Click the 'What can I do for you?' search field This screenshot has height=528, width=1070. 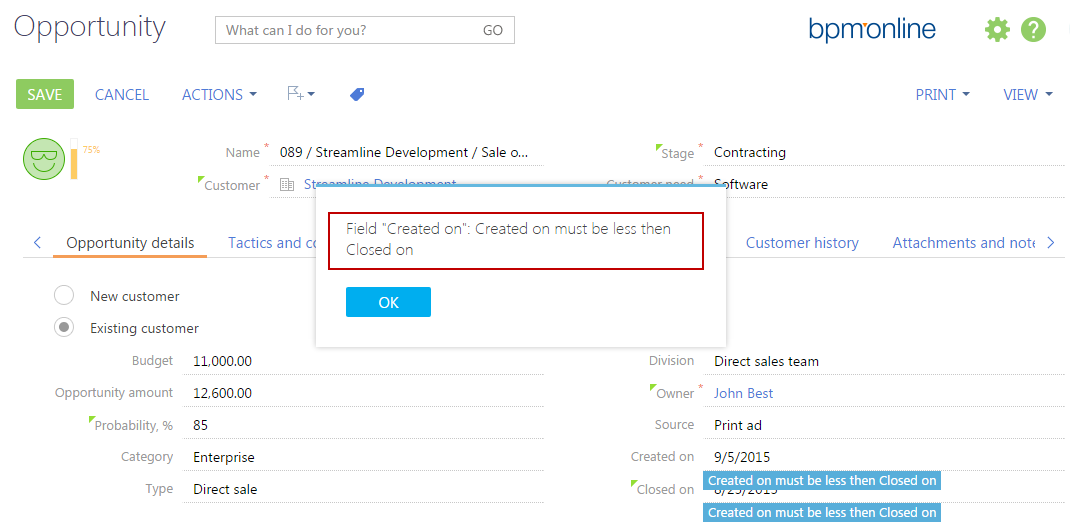(350, 30)
